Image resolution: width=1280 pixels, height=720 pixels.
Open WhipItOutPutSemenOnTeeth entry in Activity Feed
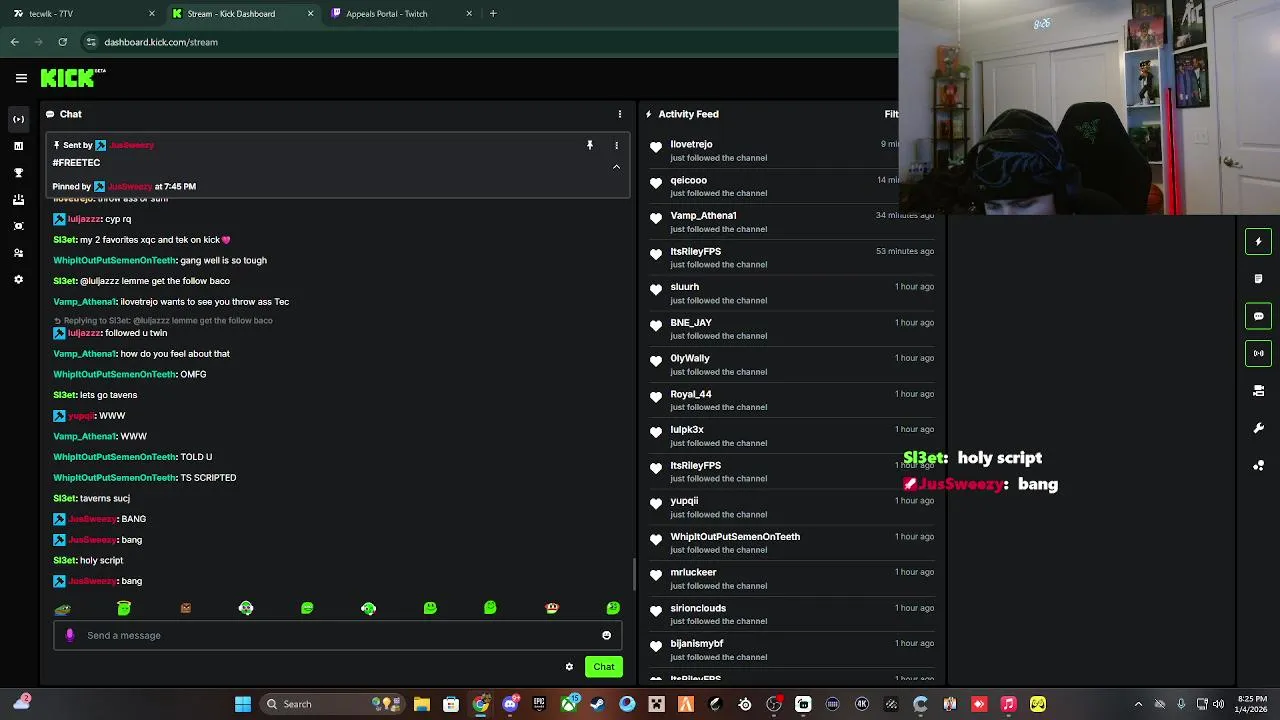[790, 543]
